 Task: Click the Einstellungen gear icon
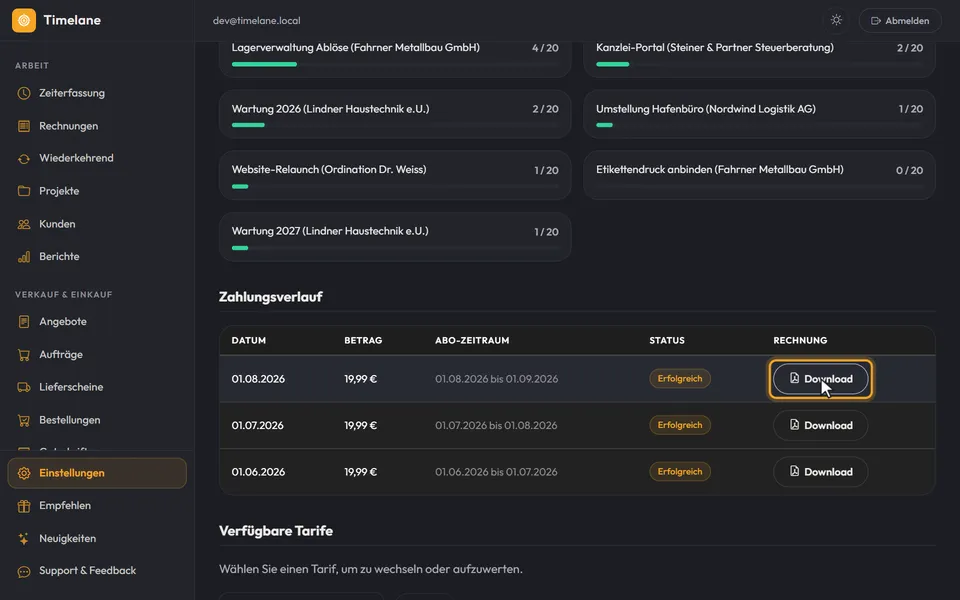point(24,473)
